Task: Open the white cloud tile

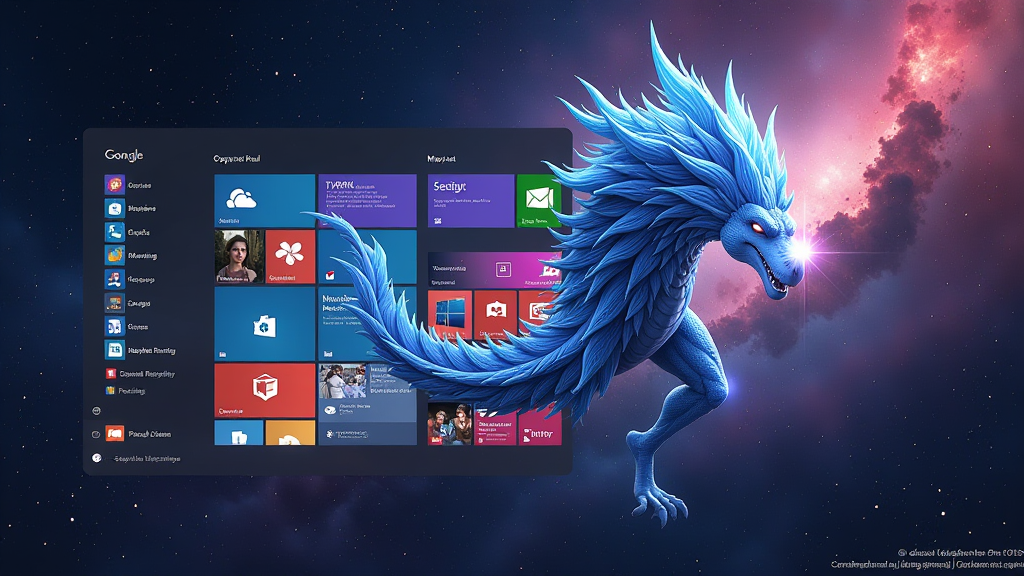Action: (x=264, y=200)
